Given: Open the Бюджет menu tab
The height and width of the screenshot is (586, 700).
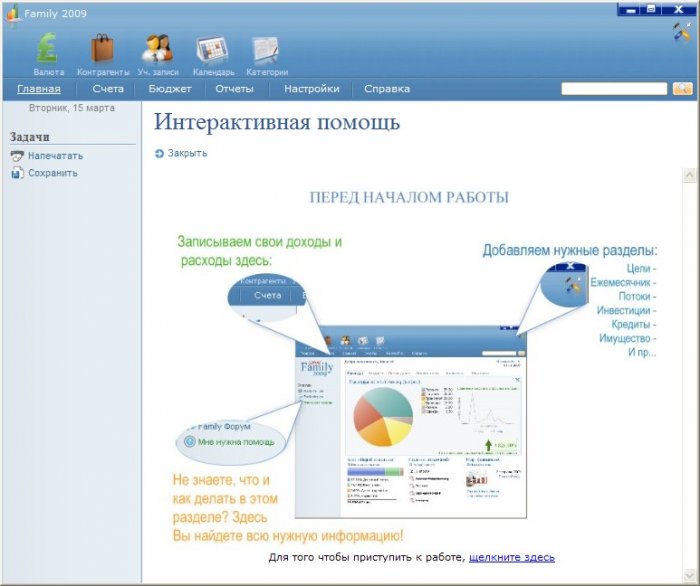Looking at the screenshot, I should click(x=170, y=89).
